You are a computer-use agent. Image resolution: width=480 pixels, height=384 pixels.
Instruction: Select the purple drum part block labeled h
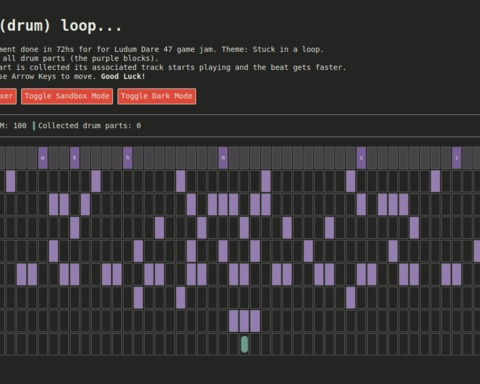[128, 158]
